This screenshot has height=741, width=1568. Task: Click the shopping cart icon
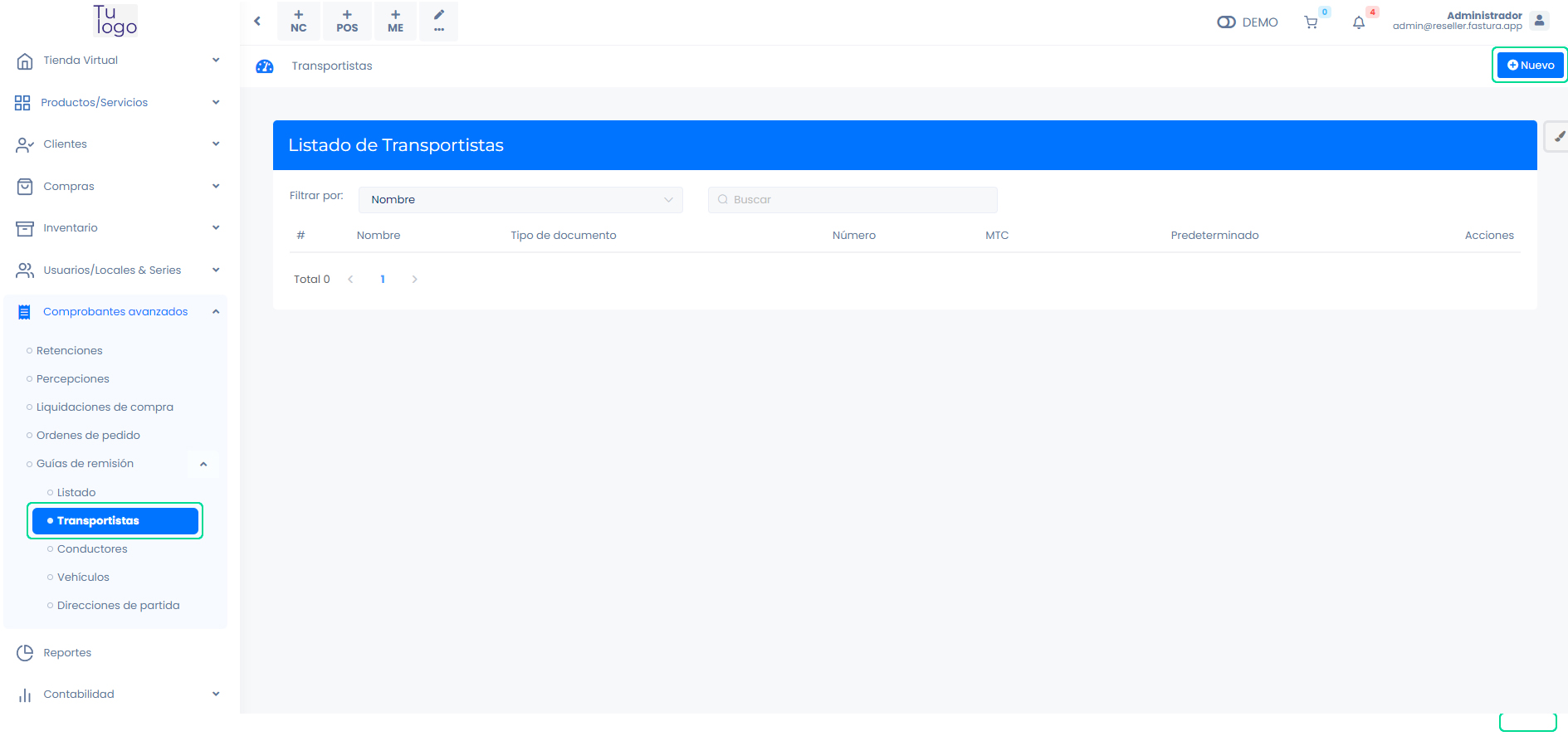coord(1311,22)
